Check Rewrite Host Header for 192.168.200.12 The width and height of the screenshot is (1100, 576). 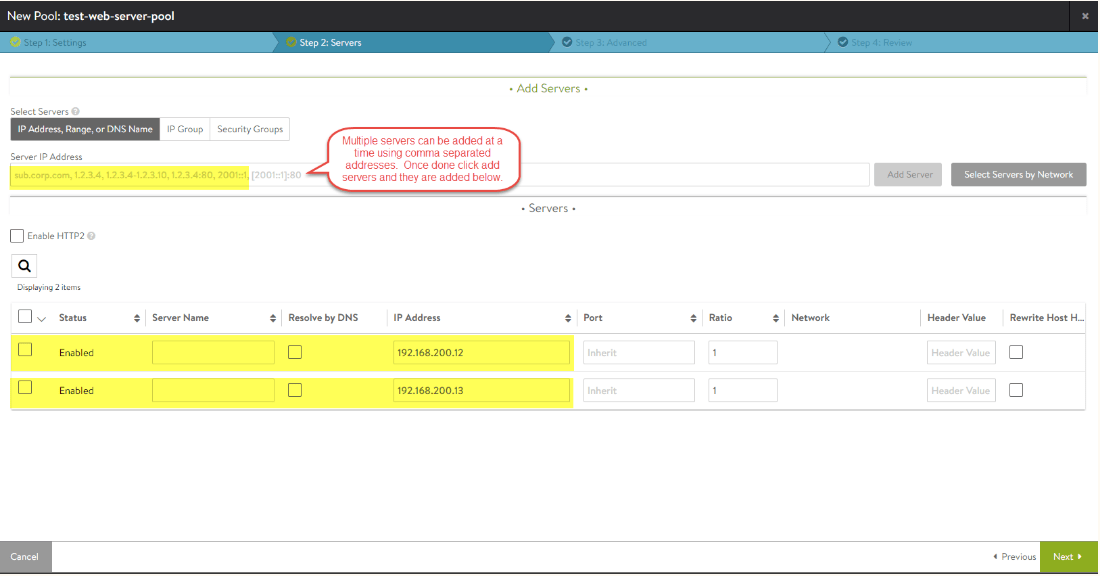[1016, 352]
